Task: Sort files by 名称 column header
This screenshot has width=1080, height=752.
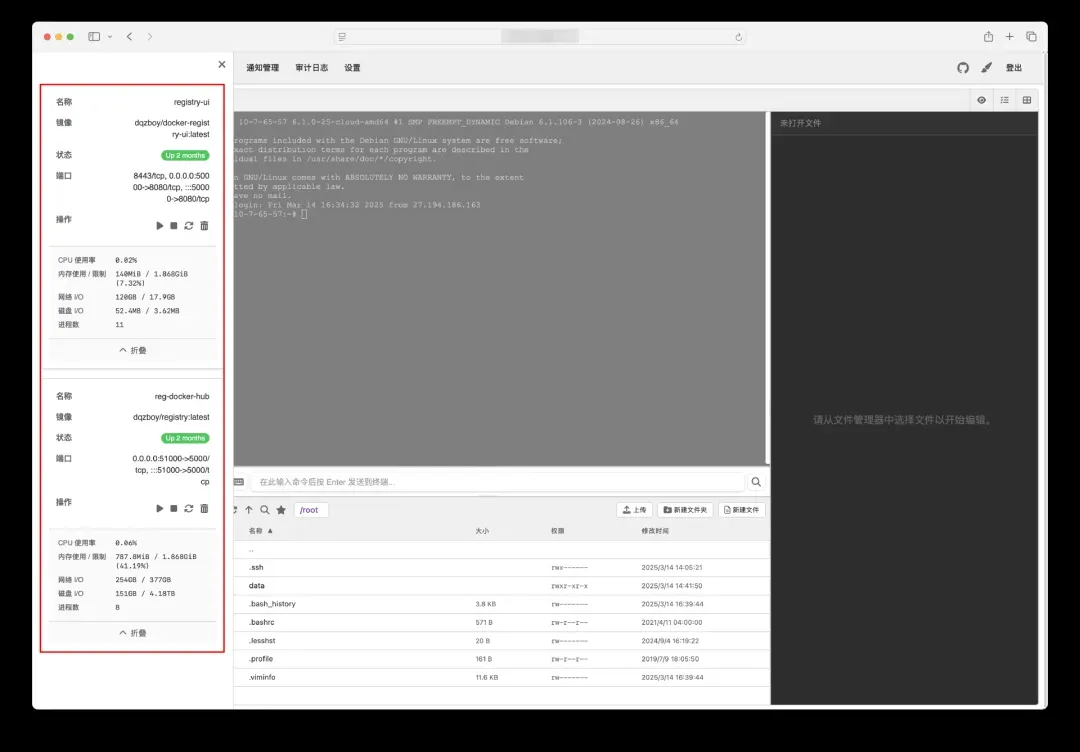Action: click(260, 531)
